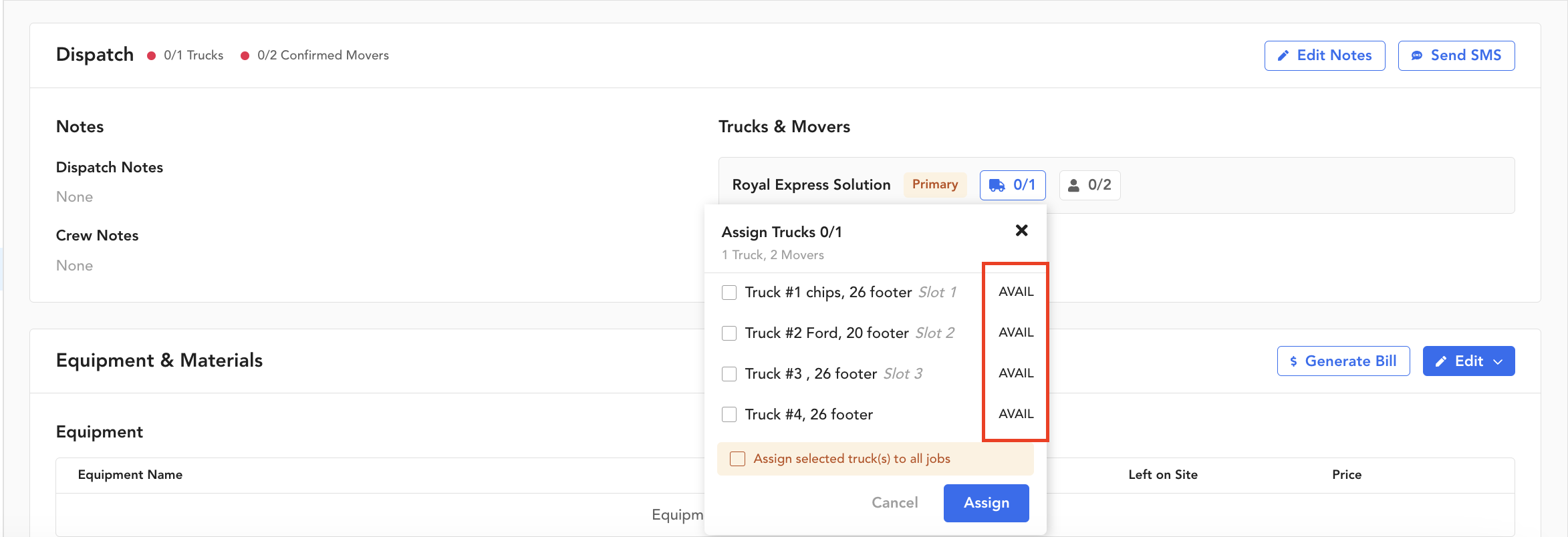
Task: Close the Assign Trucks popup
Action: pyautogui.click(x=1021, y=230)
